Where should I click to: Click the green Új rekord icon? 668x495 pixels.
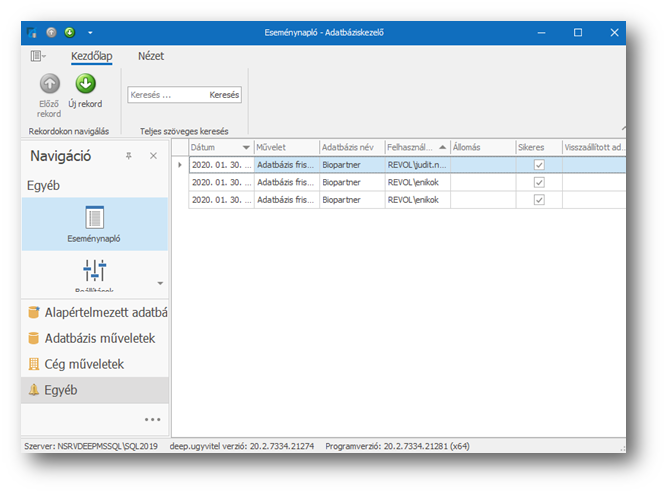(85, 85)
